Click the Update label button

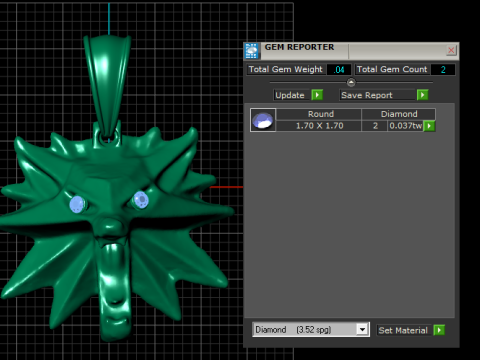click(292, 95)
